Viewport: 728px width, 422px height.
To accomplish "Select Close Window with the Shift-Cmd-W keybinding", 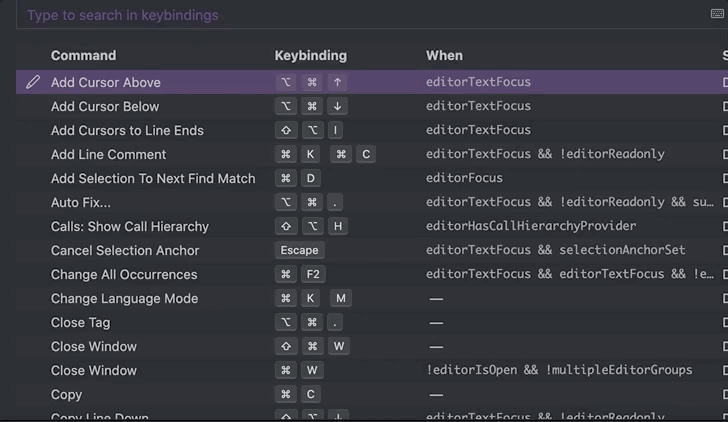I will click(94, 346).
